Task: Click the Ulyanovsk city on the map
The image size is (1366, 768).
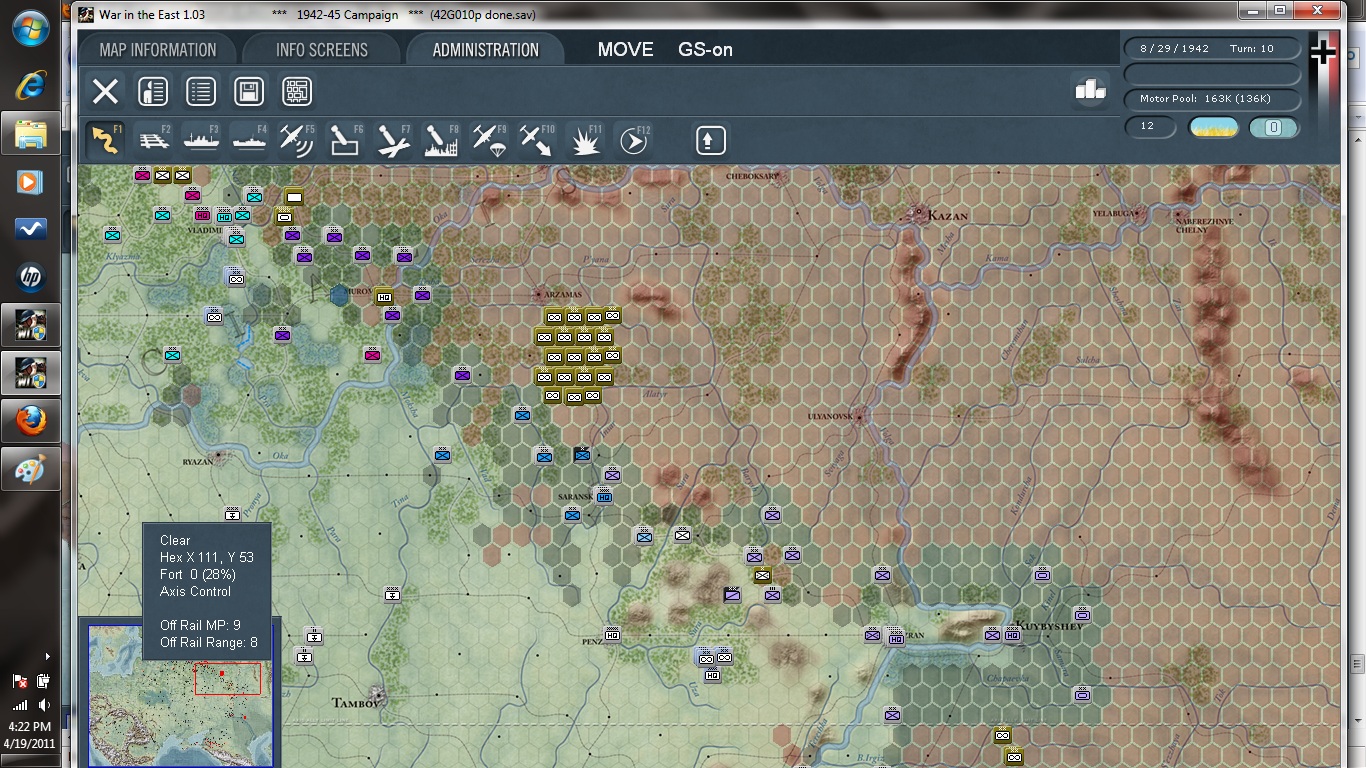Action: pyautogui.click(x=859, y=416)
